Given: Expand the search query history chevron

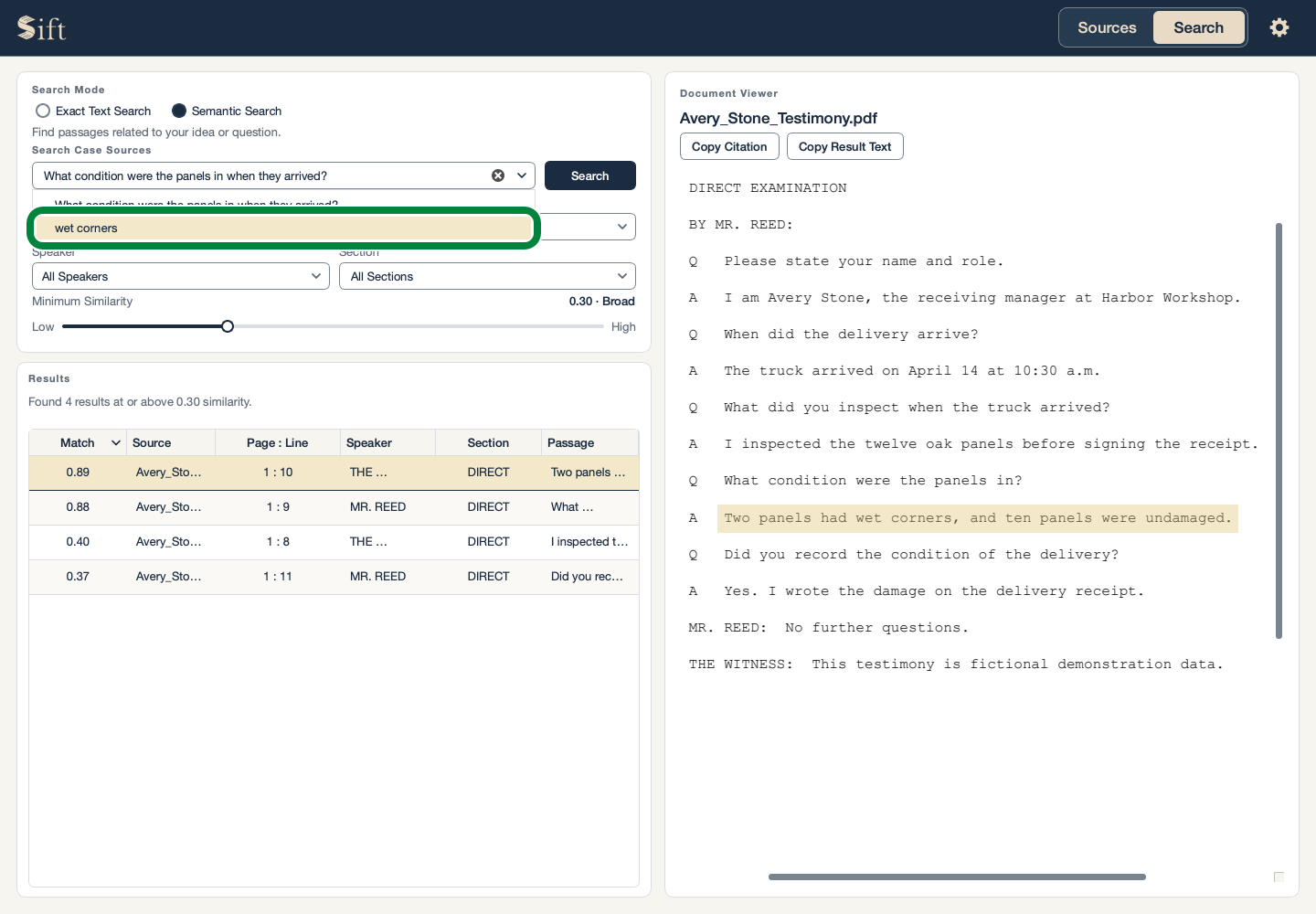Looking at the screenshot, I should pos(522,175).
